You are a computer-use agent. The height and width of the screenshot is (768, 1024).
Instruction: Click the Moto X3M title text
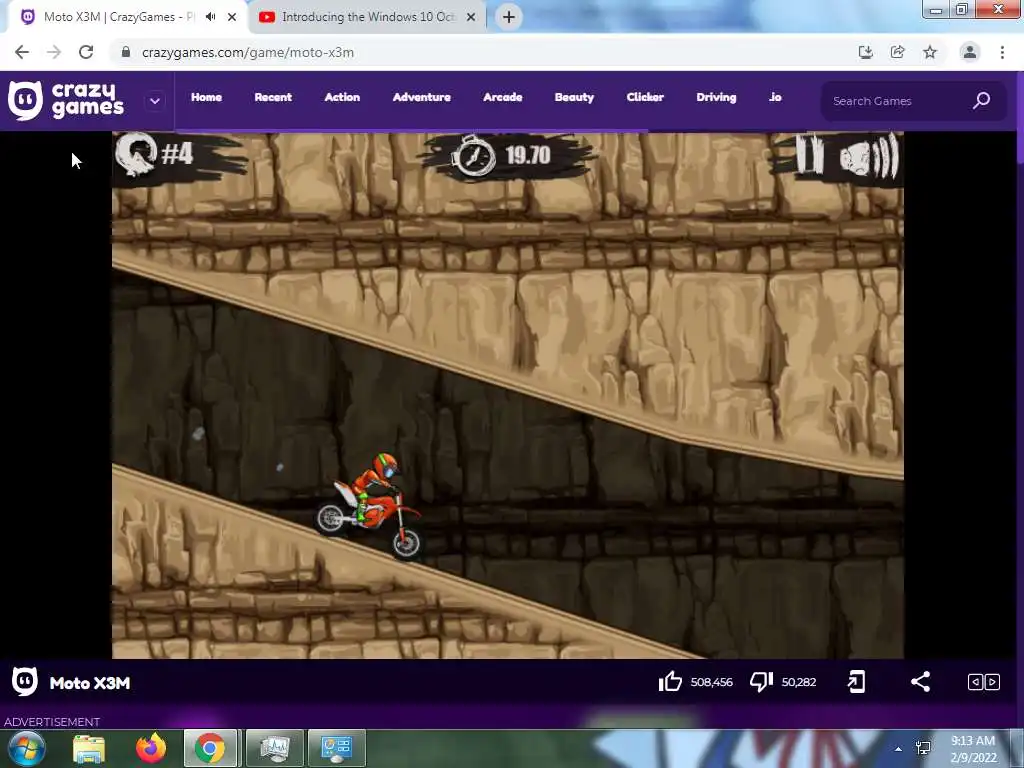pyautogui.click(x=90, y=683)
